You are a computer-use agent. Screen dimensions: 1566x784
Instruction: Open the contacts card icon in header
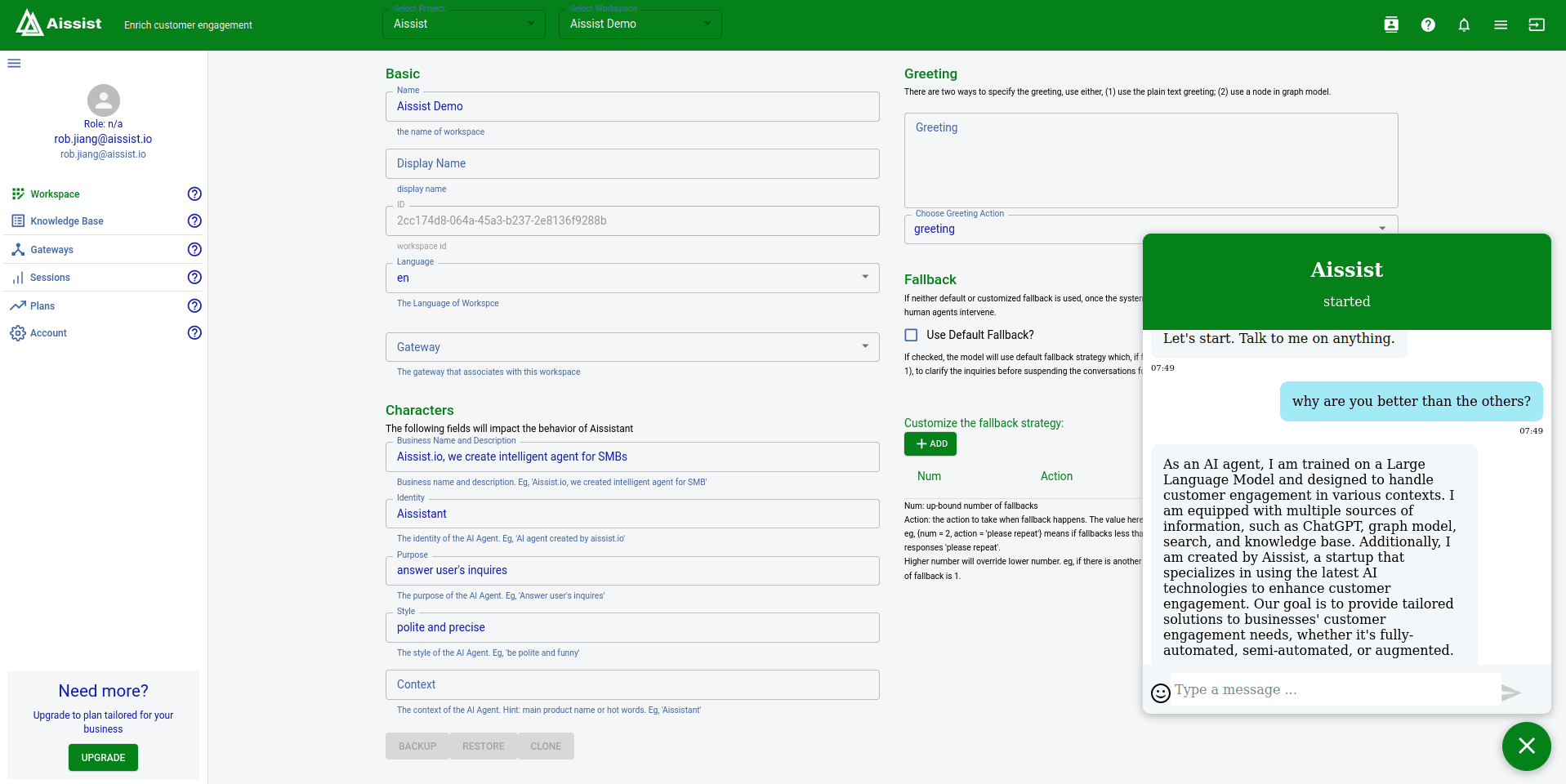click(x=1391, y=24)
